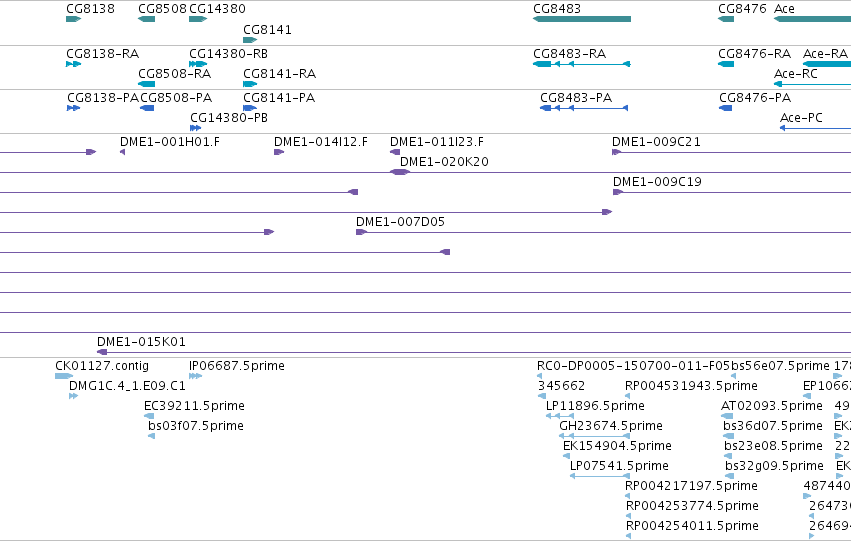This screenshot has width=851, height=541.
Task: Select RC0-DP0005-150700-011-F05 EST label
Action: (x=633, y=366)
